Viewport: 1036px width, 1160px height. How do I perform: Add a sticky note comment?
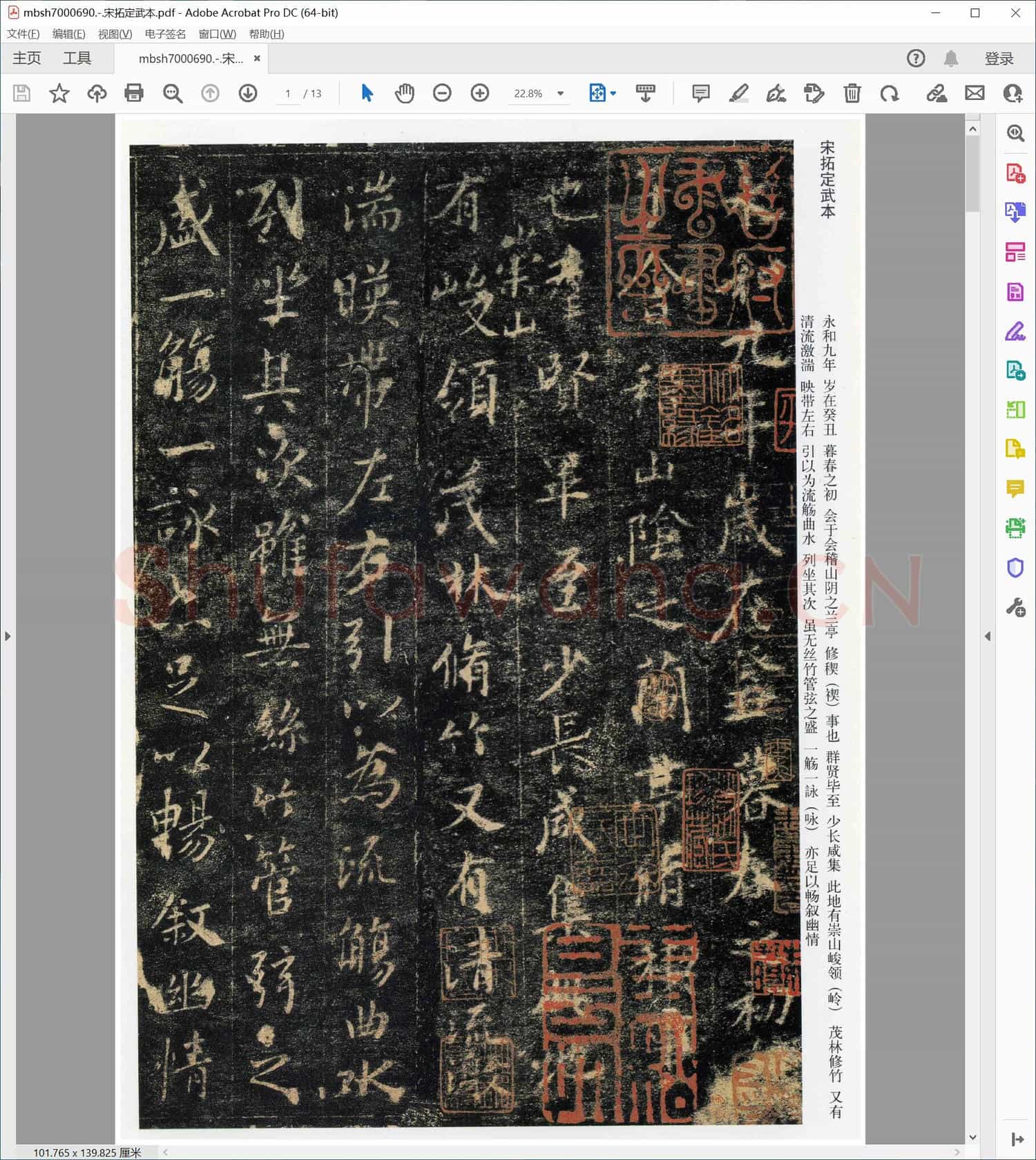point(700,93)
